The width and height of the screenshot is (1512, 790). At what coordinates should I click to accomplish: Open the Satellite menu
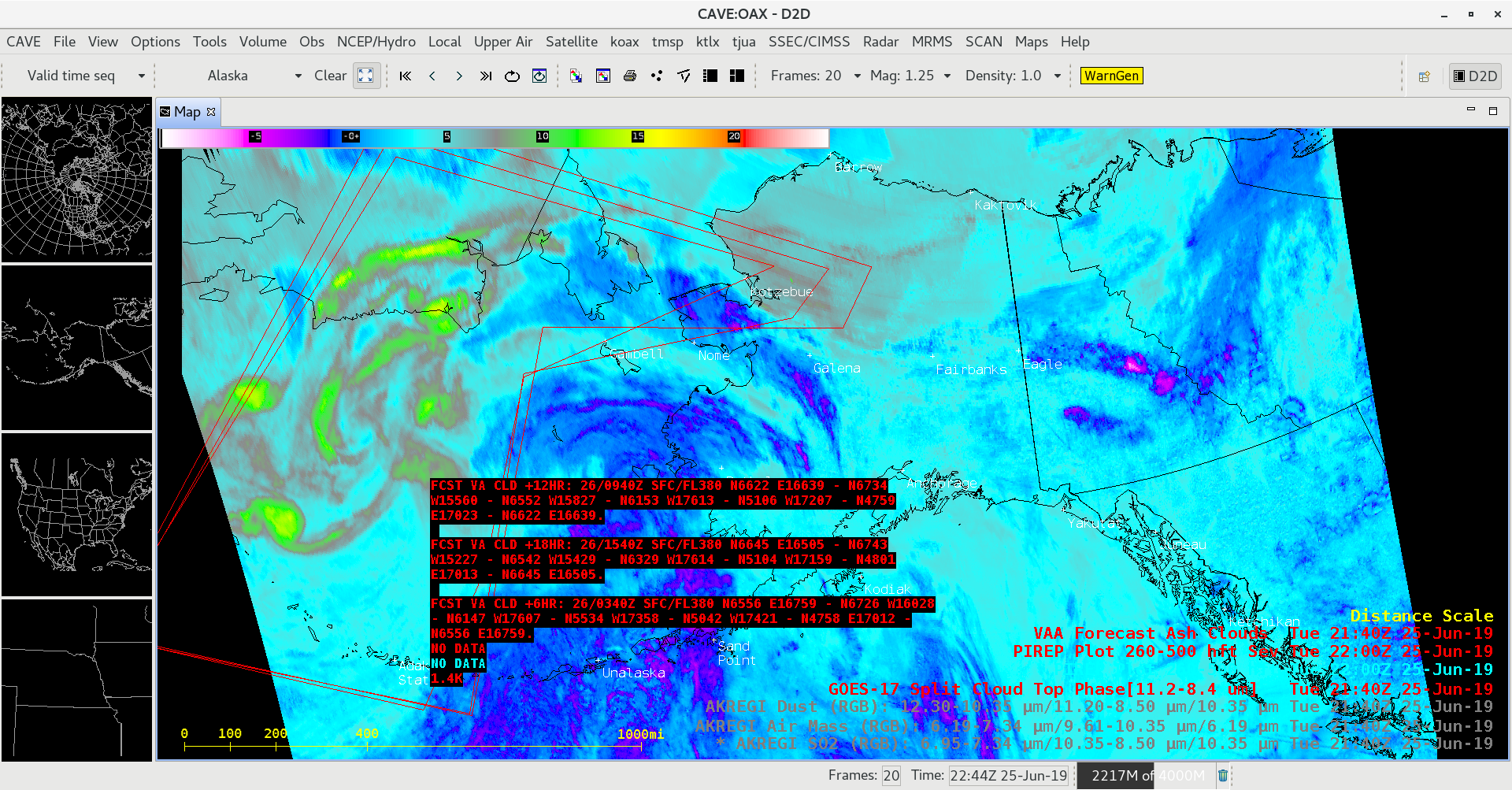(x=572, y=42)
